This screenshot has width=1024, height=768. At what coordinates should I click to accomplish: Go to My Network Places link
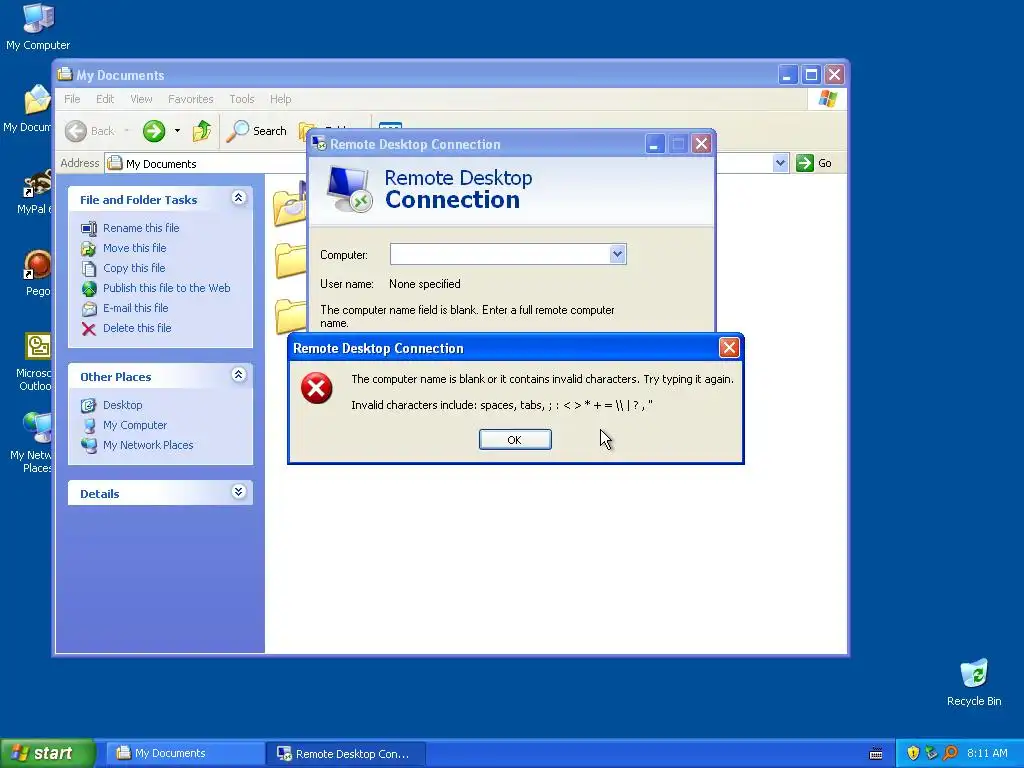(148, 445)
